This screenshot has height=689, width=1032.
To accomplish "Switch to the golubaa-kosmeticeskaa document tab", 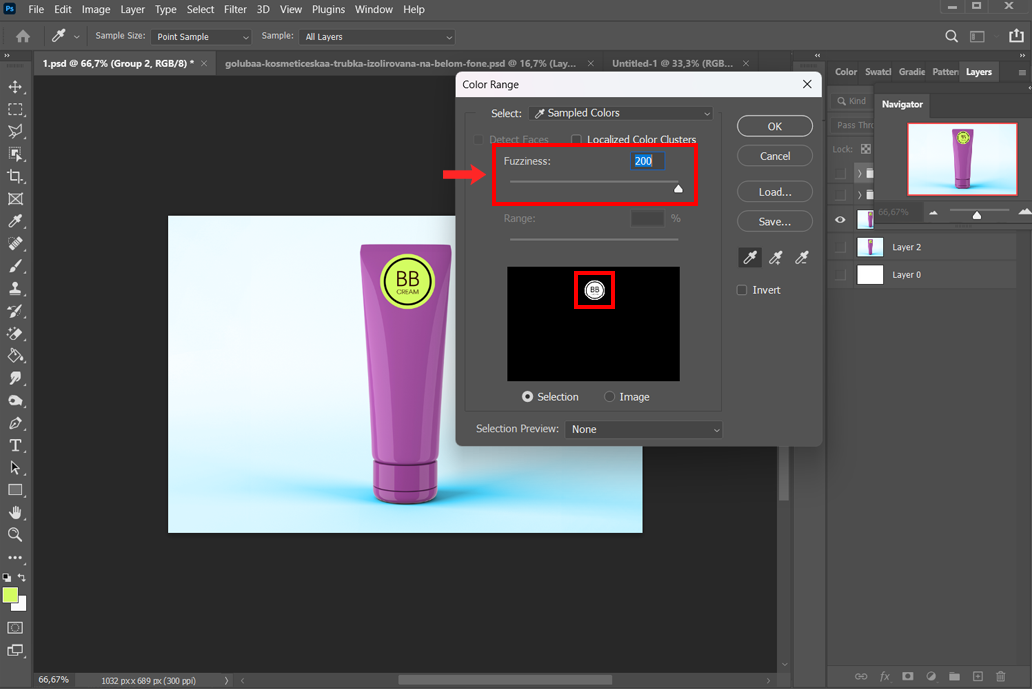I will [400, 63].
